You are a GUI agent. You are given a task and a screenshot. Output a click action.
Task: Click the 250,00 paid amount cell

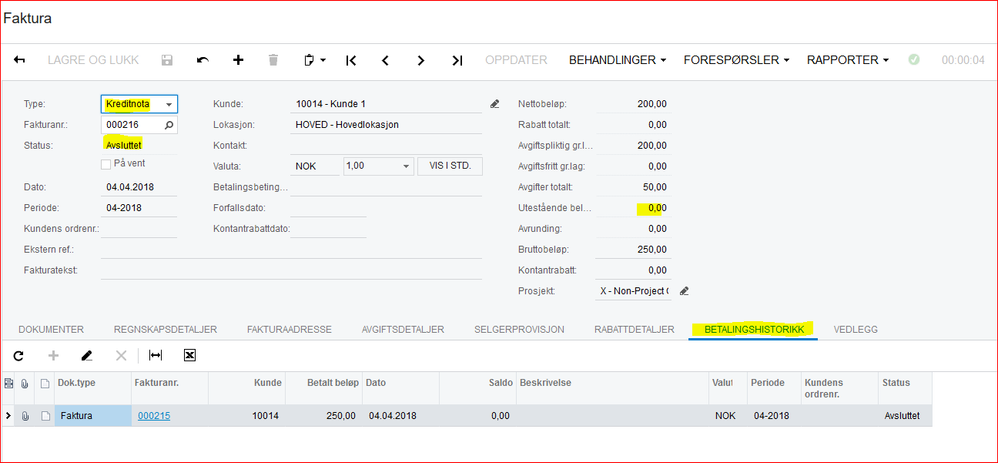pyautogui.click(x=323, y=416)
